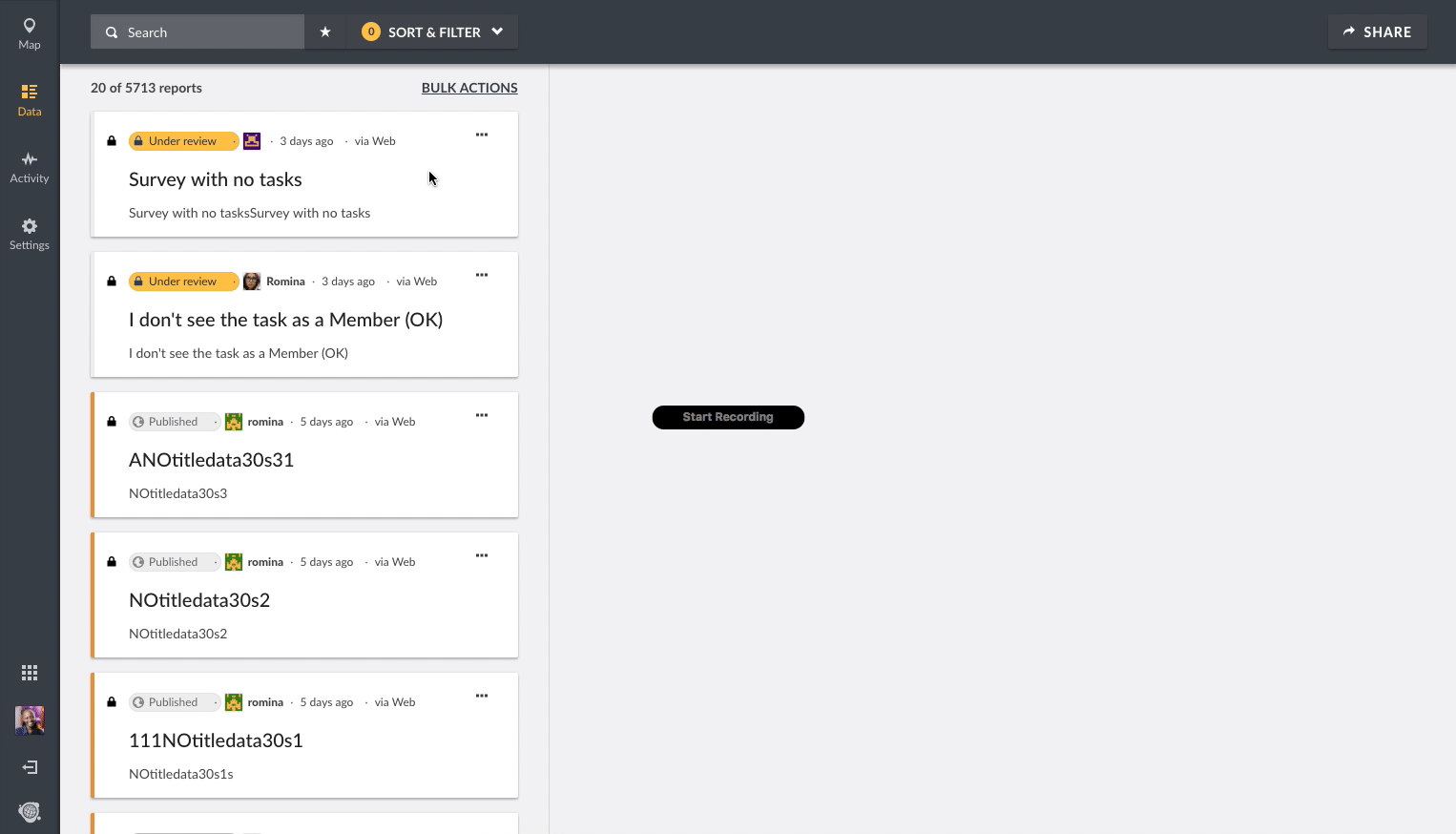The image size is (1456, 834).
Task: Click Published status on ANOtitledata30s31
Action: pyautogui.click(x=174, y=422)
